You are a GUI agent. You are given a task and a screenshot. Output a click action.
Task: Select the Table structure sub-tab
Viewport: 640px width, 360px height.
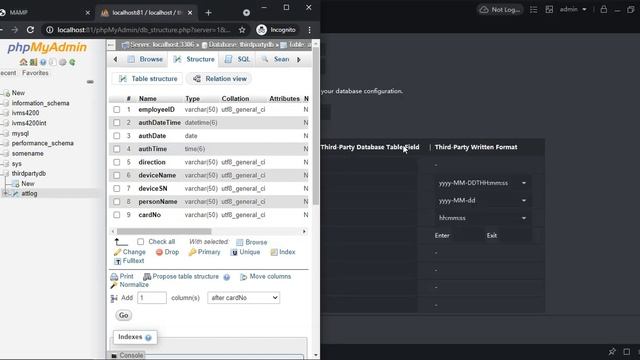click(148, 79)
